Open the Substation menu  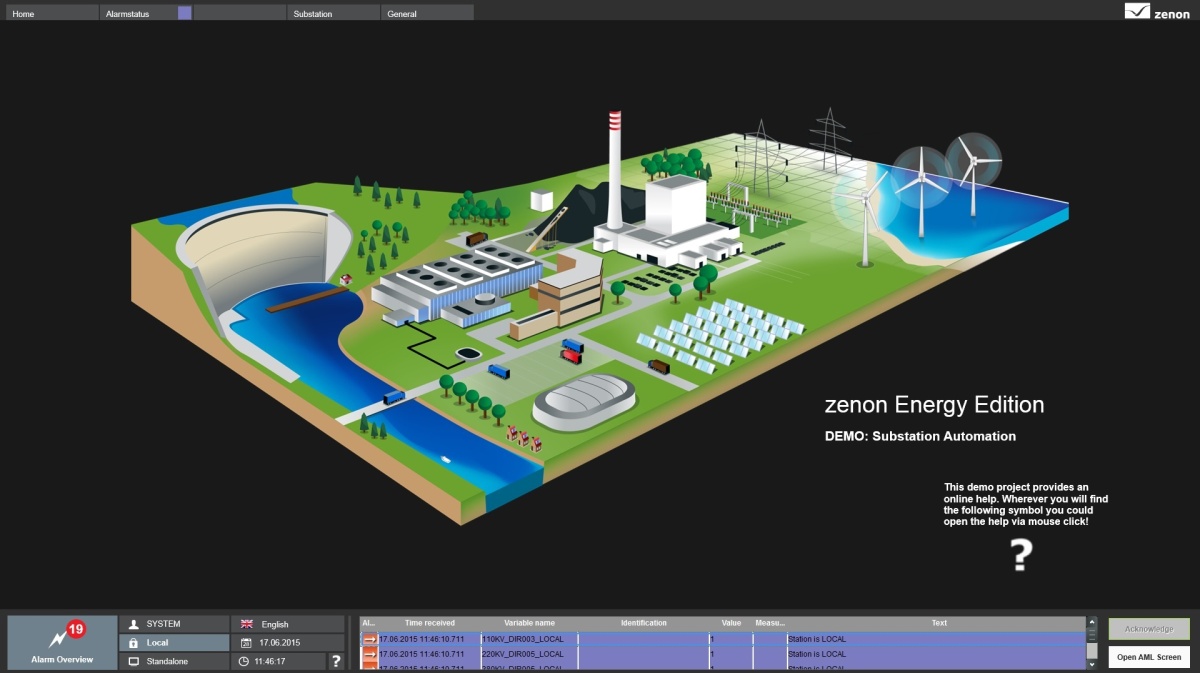coord(333,13)
